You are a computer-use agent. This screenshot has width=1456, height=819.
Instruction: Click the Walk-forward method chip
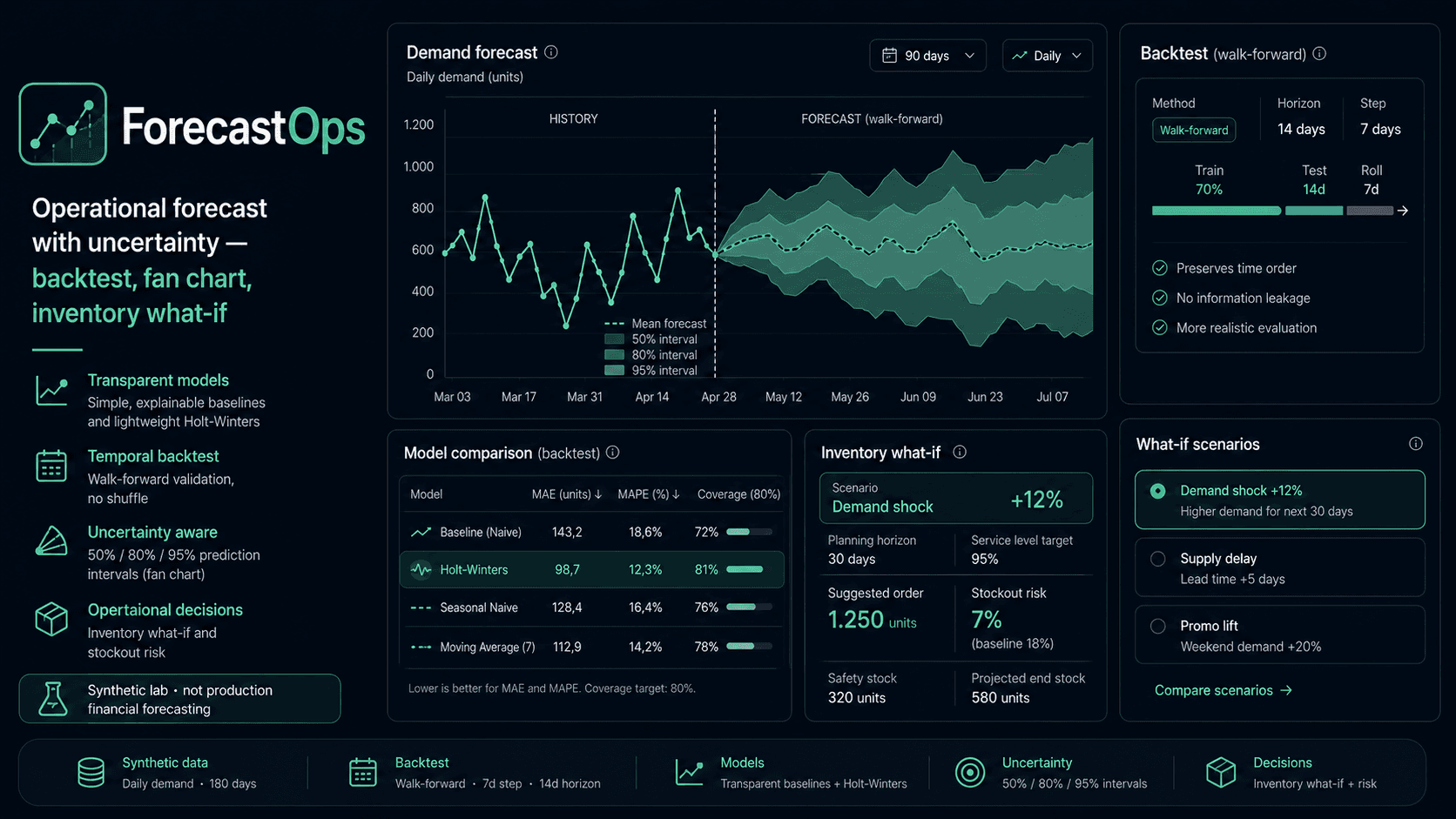point(1194,130)
